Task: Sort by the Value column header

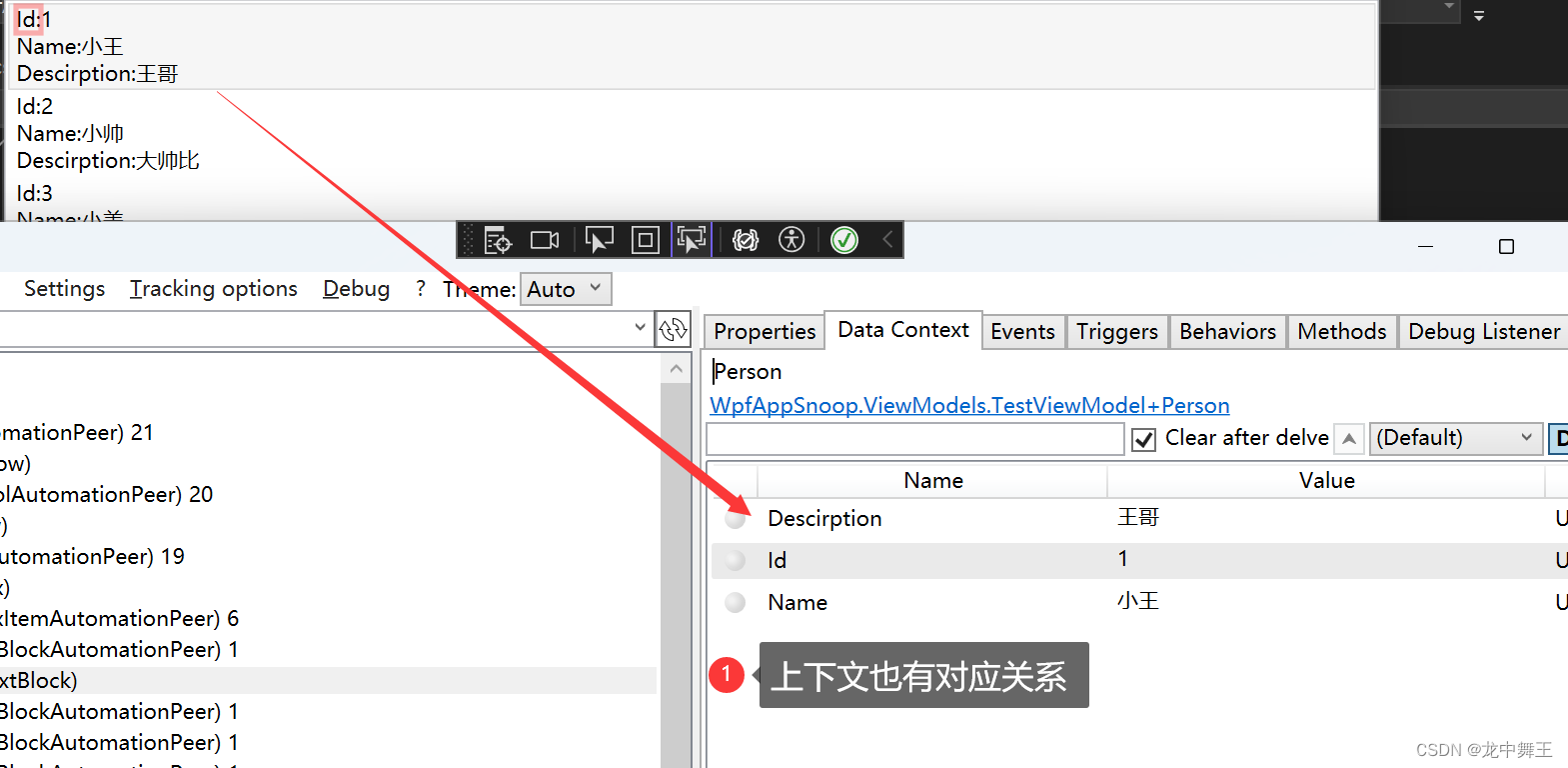Action: [1326, 480]
